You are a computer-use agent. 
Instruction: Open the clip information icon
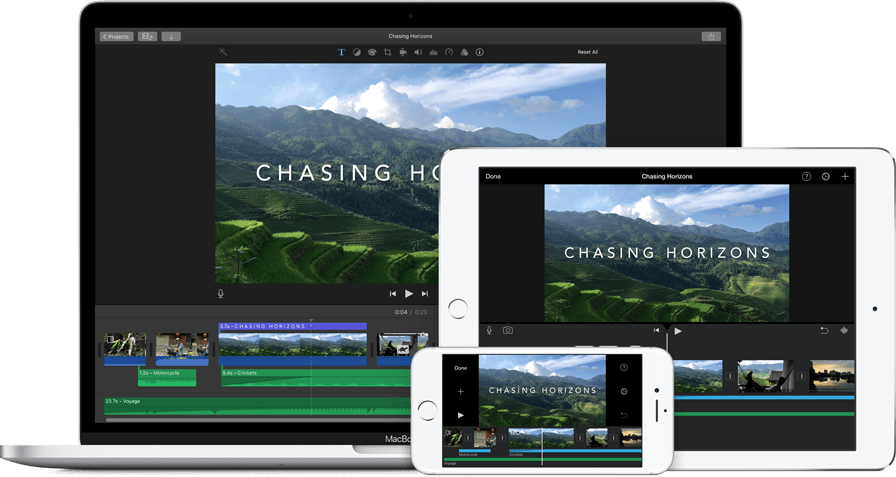click(479, 52)
